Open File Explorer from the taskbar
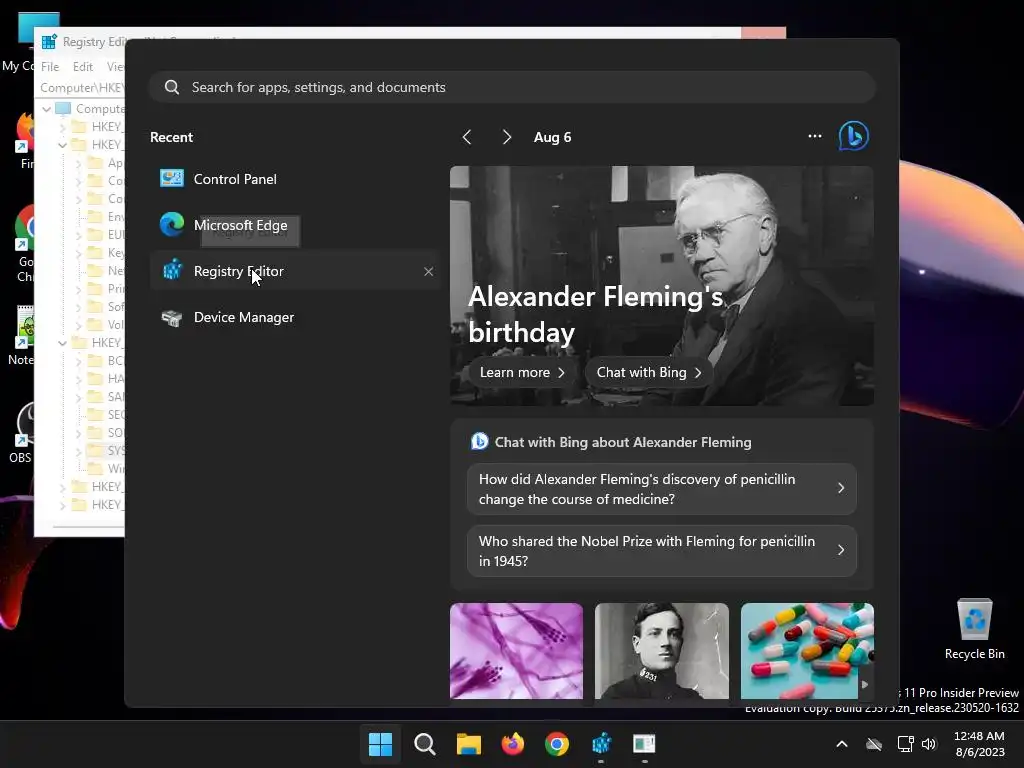Screen dimensions: 1024x768 468,744
